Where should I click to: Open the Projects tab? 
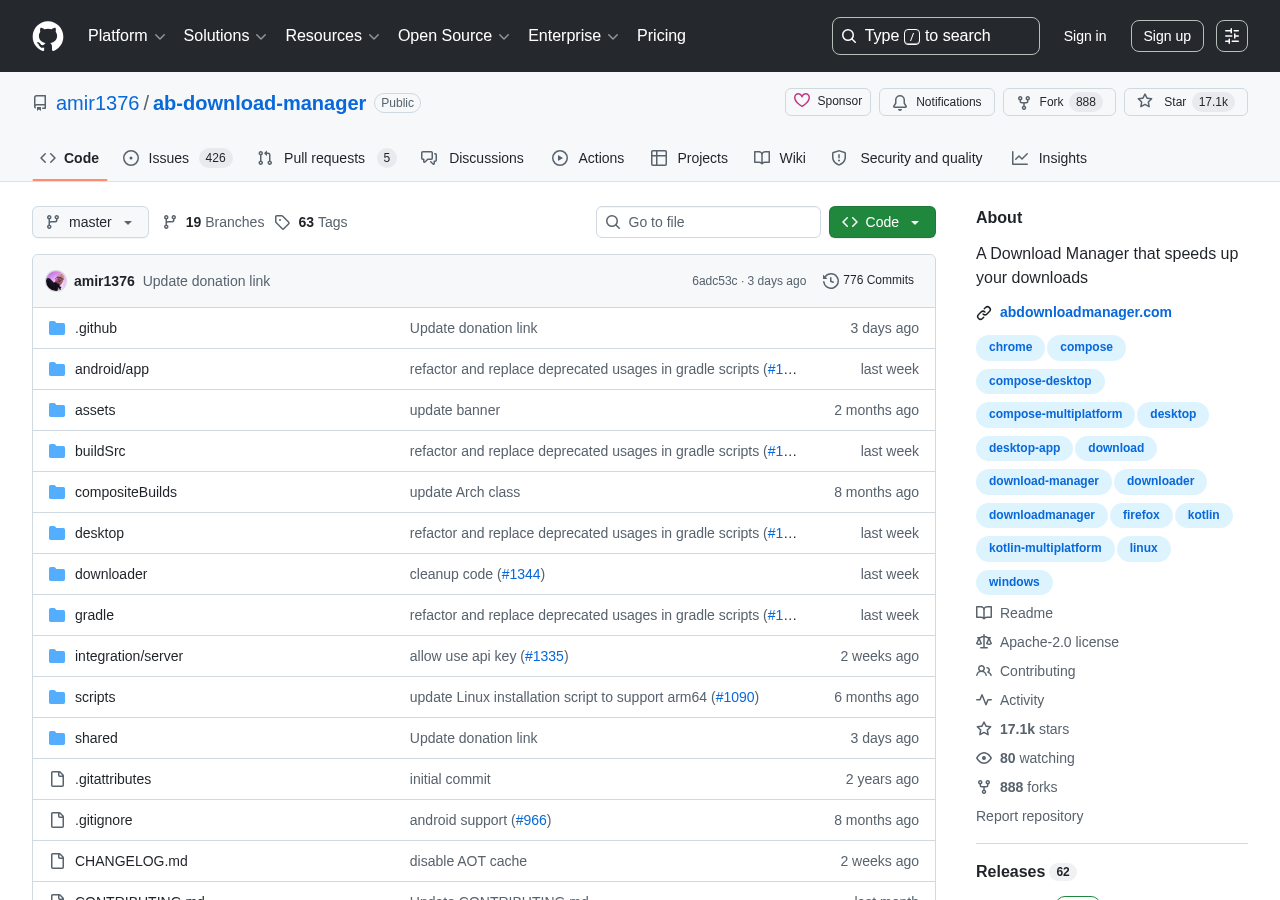[x=689, y=158]
